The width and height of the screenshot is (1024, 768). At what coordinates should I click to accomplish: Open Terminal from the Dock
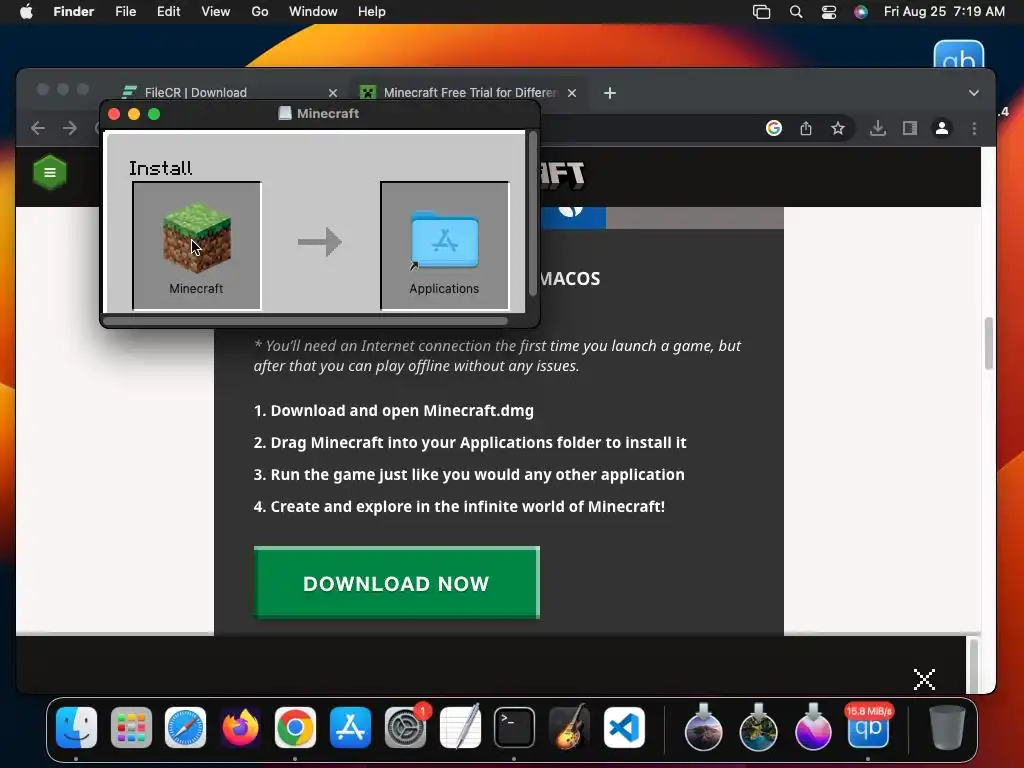[x=515, y=728]
